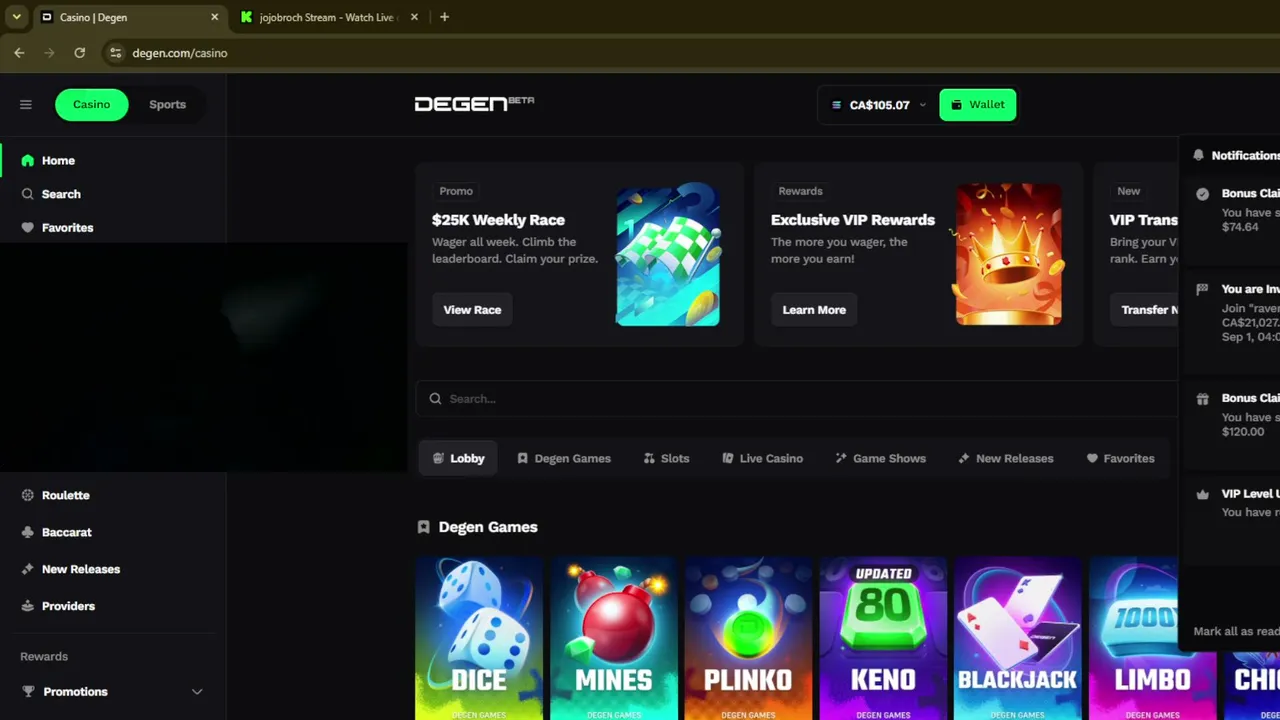Launch the Keno game
Image resolution: width=1280 pixels, height=720 pixels.
[x=883, y=638]
